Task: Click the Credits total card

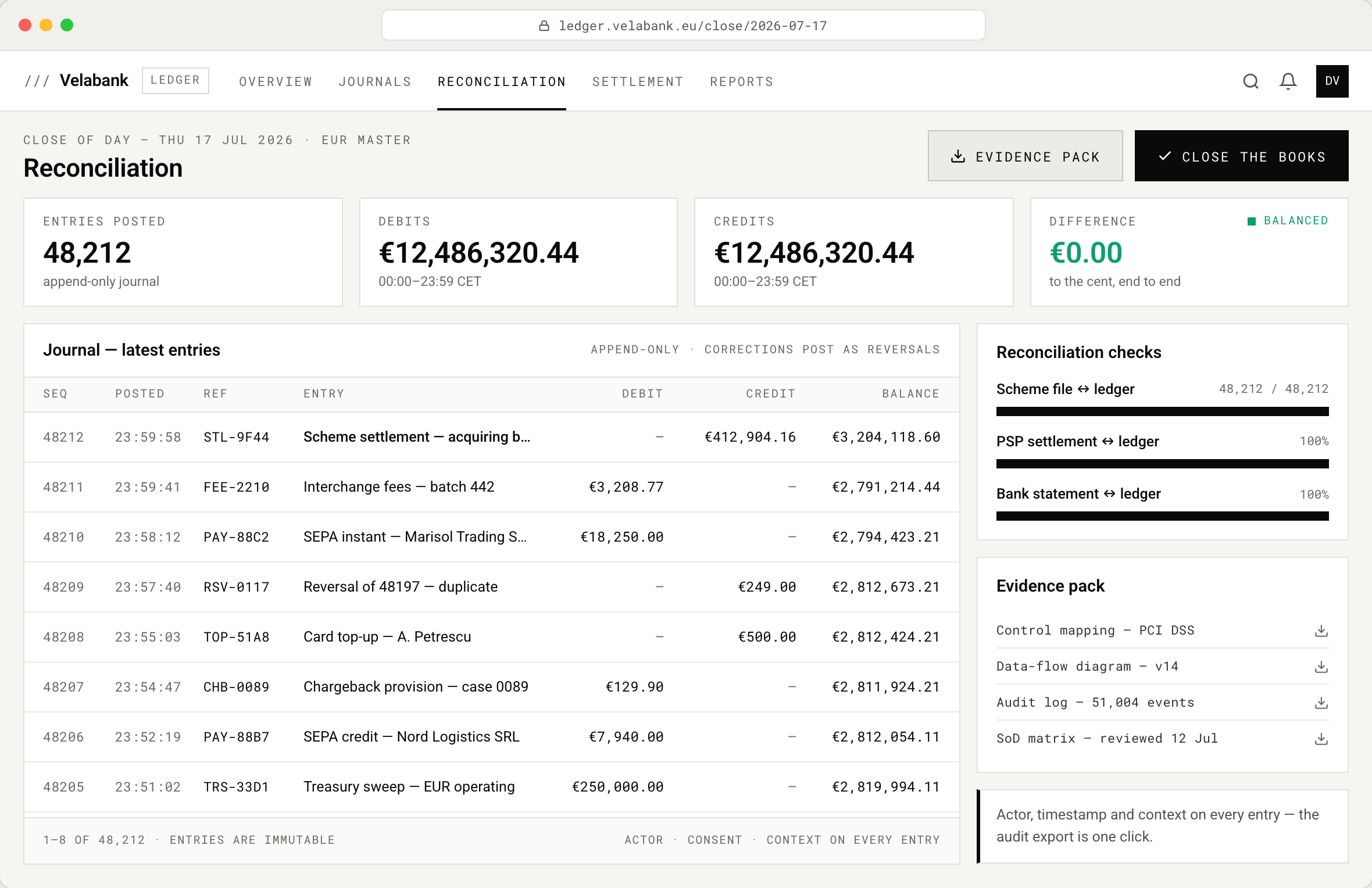Action: (853, 252)
